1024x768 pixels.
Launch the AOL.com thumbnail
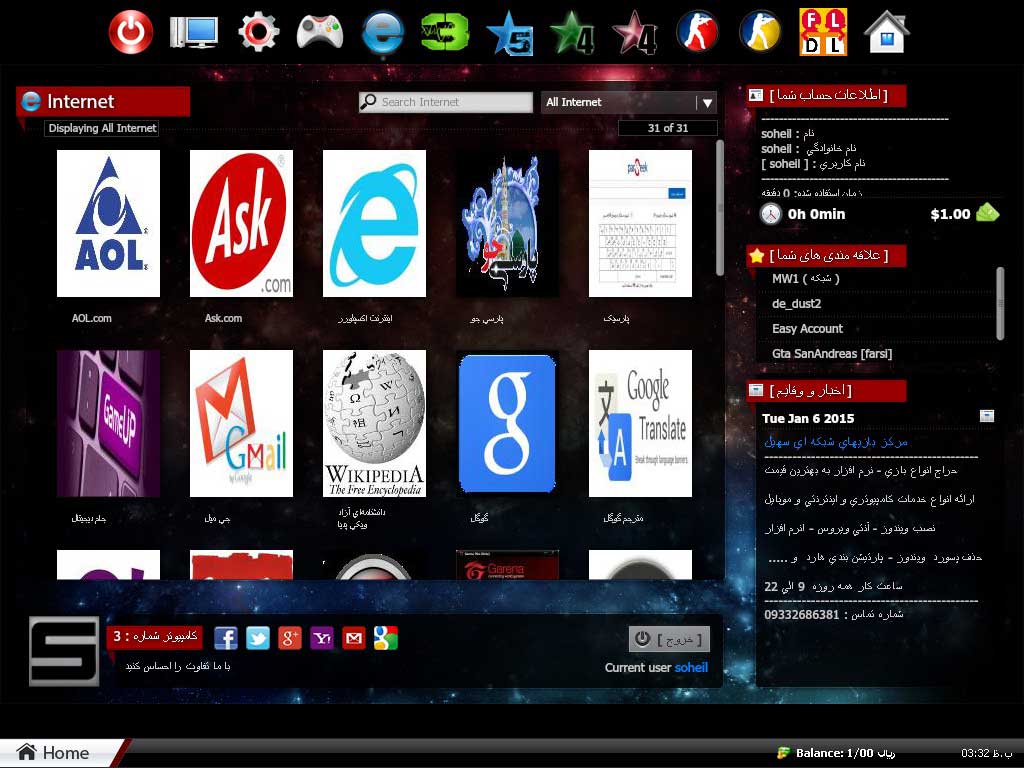108,223
